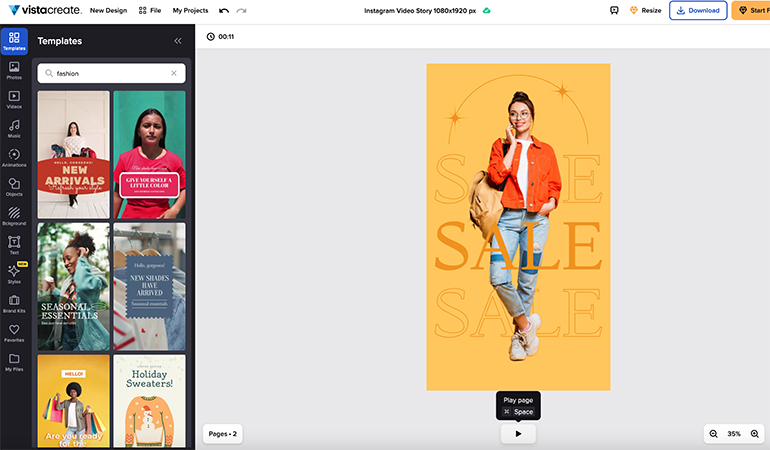Select the New Arrivals template
Image resolution: width=770 pixels, height=450 pixels.
(x=74, y=155)
